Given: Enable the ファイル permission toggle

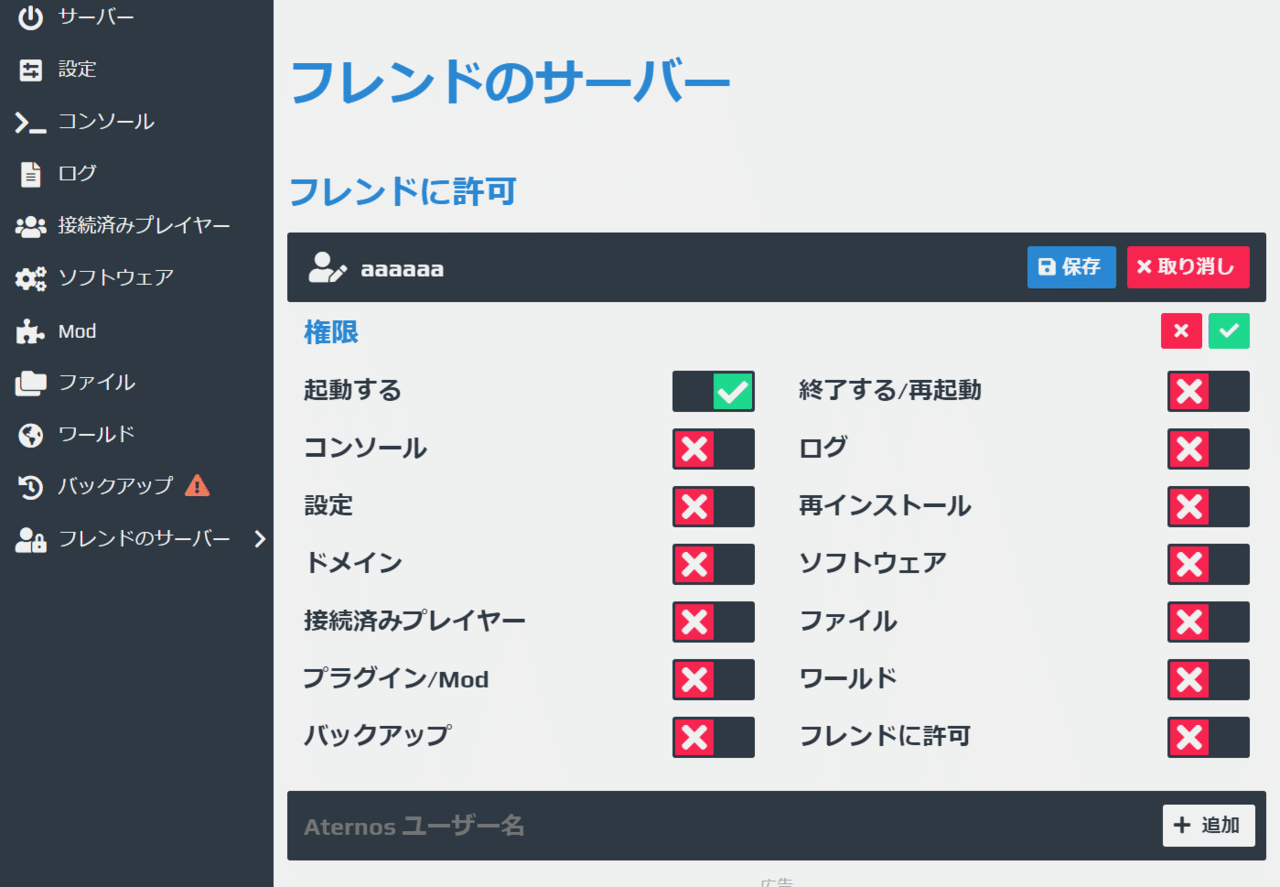Looking at the screenshot, I should click(x=1208, y=621).
